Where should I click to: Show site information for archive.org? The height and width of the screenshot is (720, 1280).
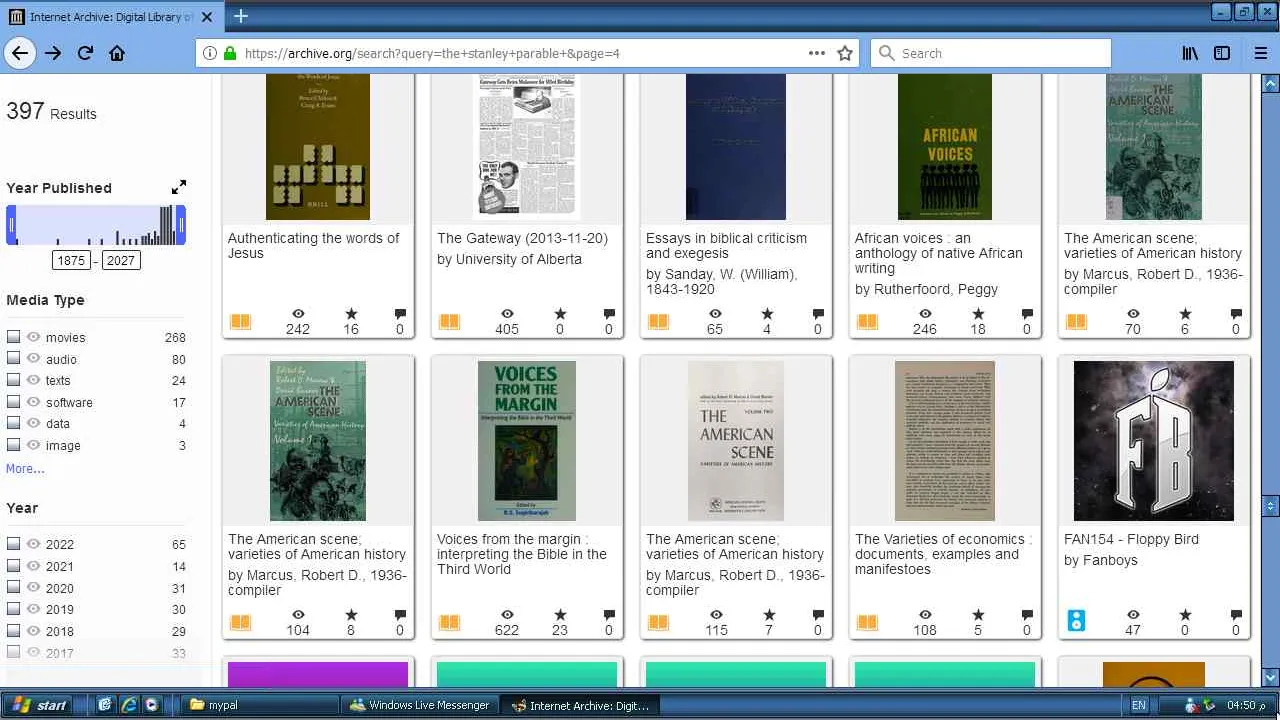210,53
